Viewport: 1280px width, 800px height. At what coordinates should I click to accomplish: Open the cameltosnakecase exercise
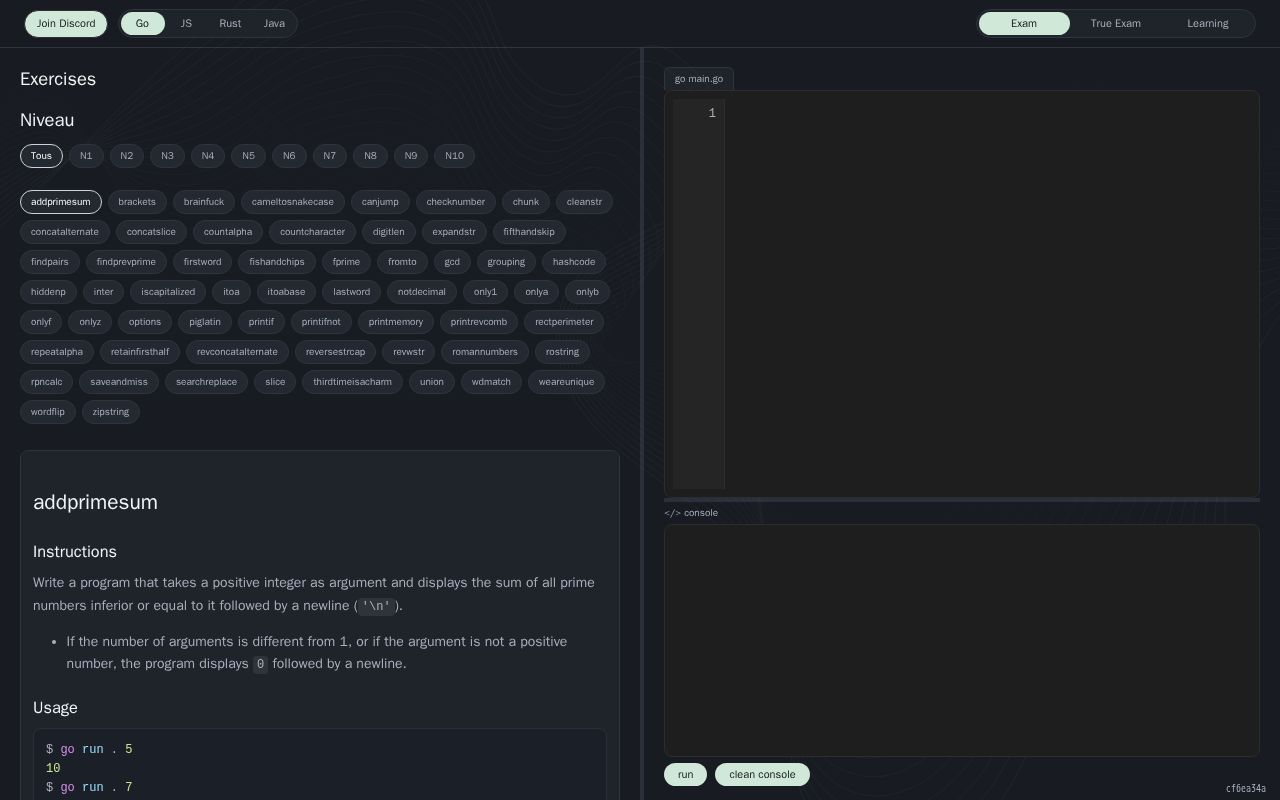point(293,202)
